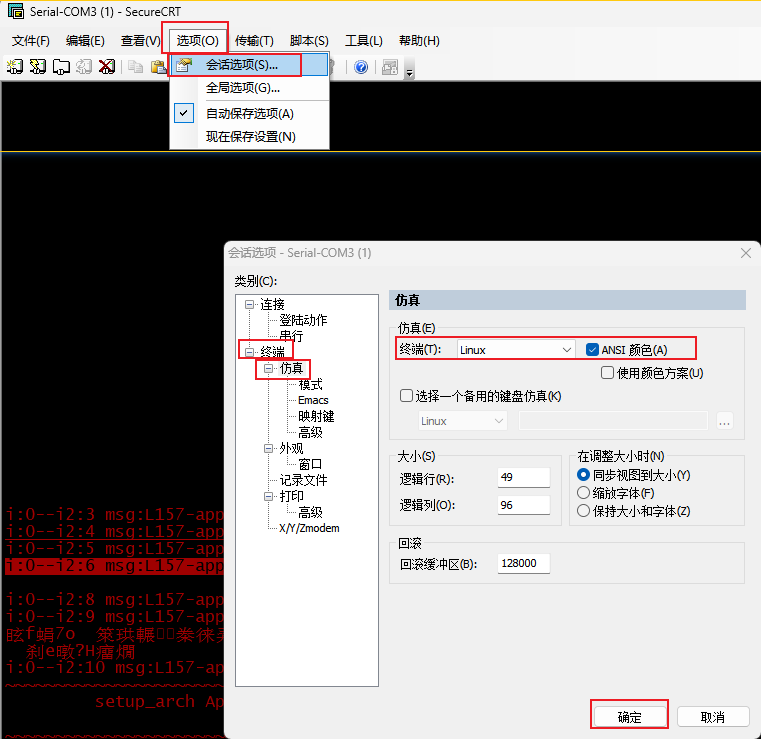
Task: Select 仿真 label in category tree
Action: (x=291, y=369)
